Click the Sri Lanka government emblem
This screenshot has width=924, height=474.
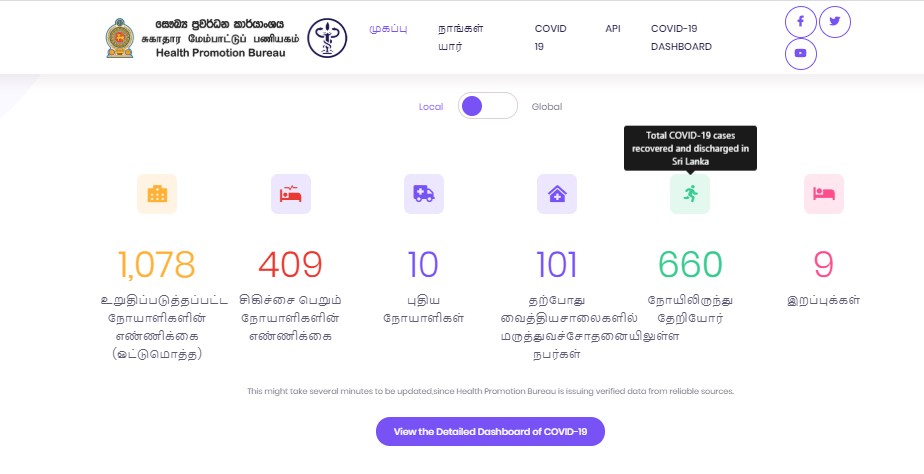120,38
